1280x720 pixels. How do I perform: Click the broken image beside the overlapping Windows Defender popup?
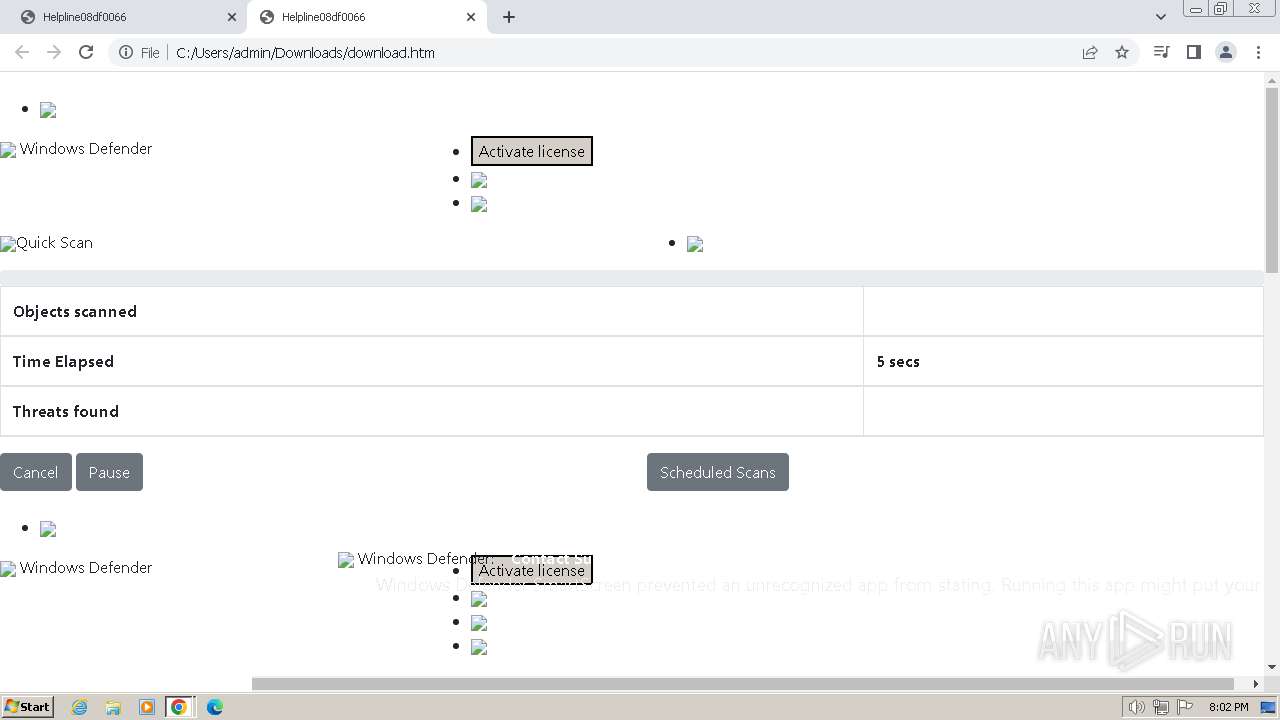346,560
